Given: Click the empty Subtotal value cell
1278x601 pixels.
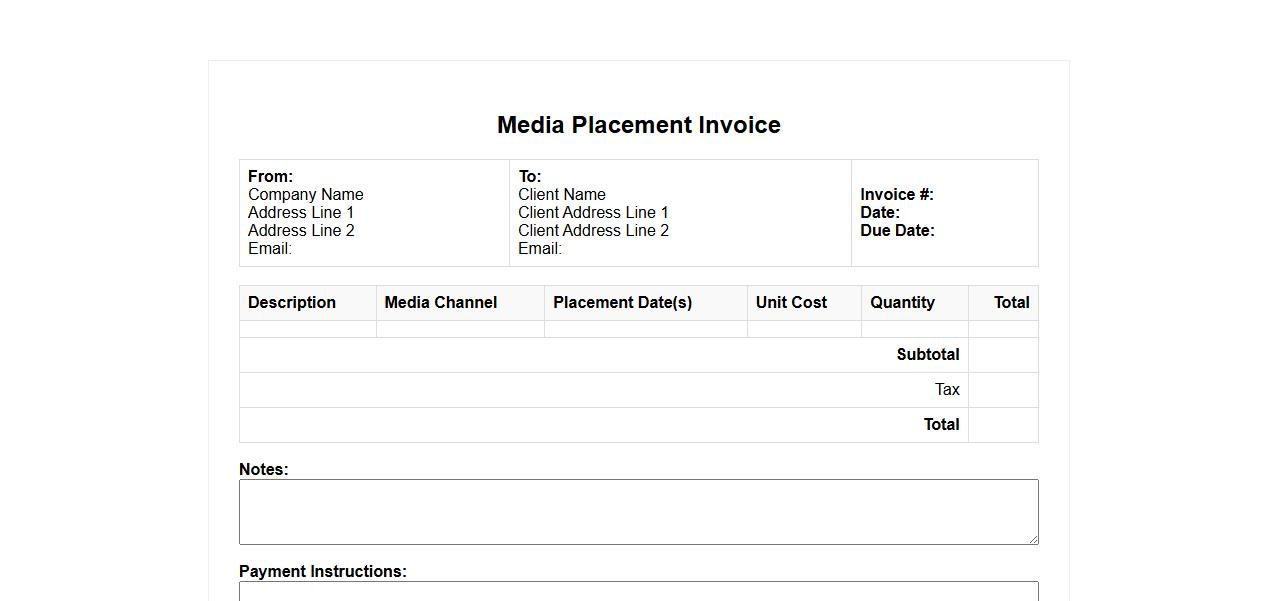Looking at the screenshot, I should (1003, 355).
